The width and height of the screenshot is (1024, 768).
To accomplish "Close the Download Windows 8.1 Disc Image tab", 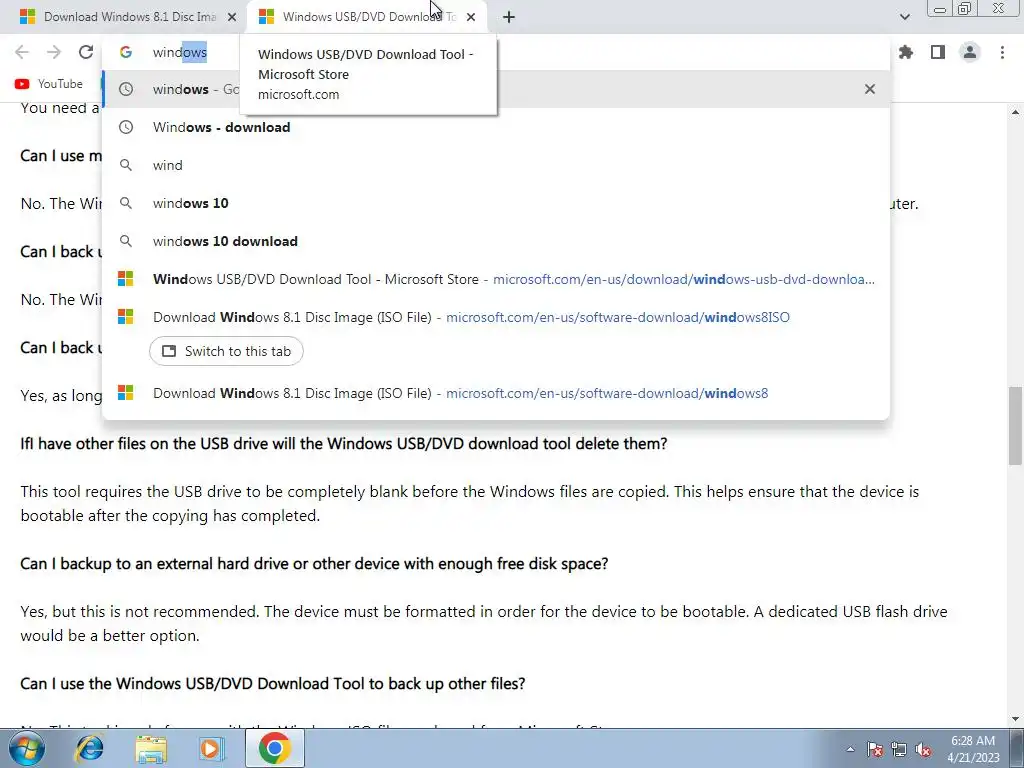I will pyautogui.click(x=232, y=17).
